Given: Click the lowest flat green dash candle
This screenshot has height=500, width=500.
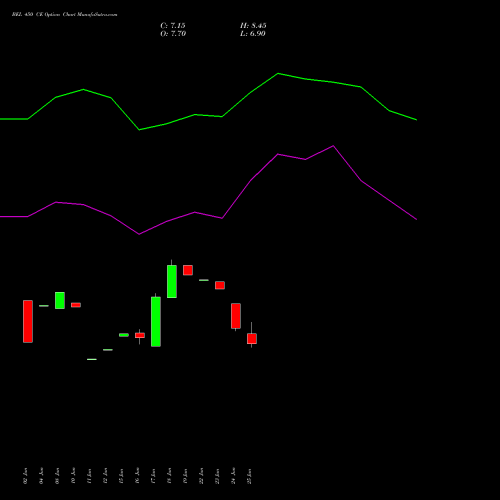Looking at the screenshot, I should 92,359.
